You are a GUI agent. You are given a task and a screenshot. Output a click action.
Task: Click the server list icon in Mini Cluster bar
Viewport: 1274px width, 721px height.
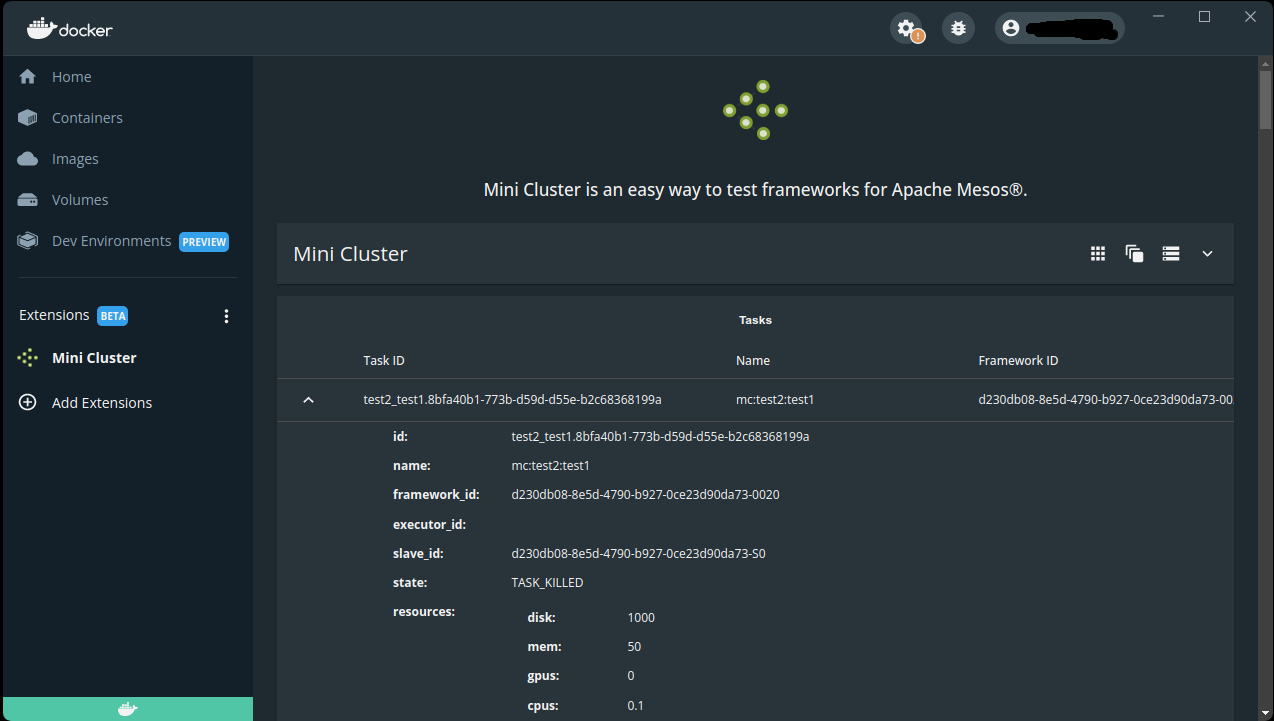1171,254
